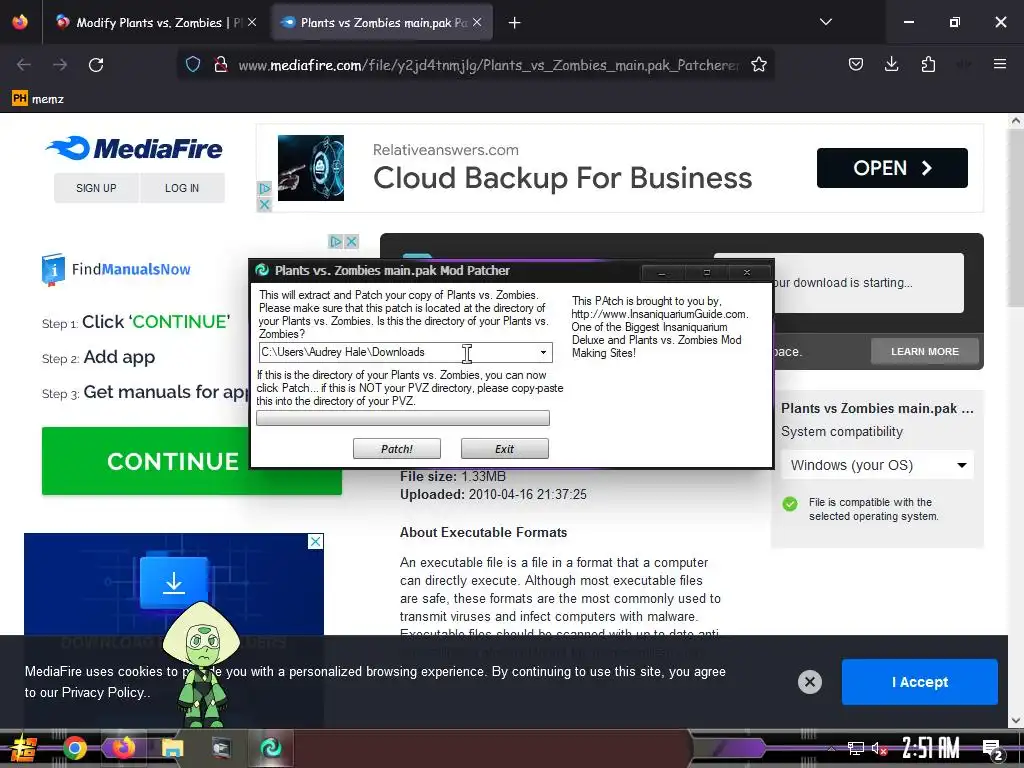This screenshot has height=768, width=1024.
Task: Open the network tray icon
Action: pos(856,749)
